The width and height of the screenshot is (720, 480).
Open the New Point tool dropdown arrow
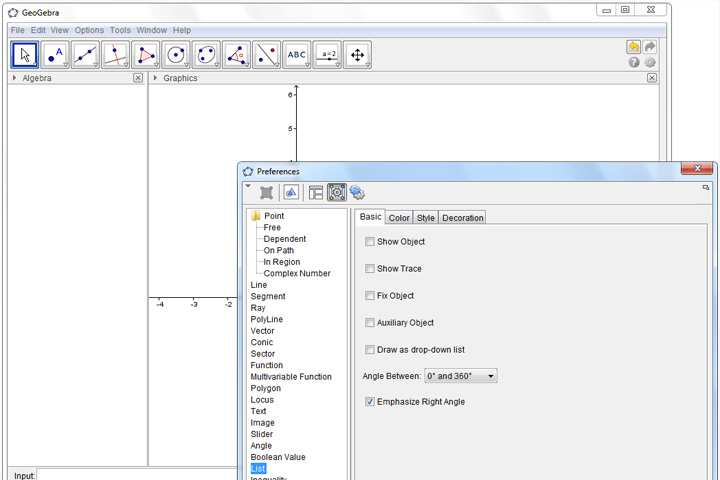[x=65, y=65]
